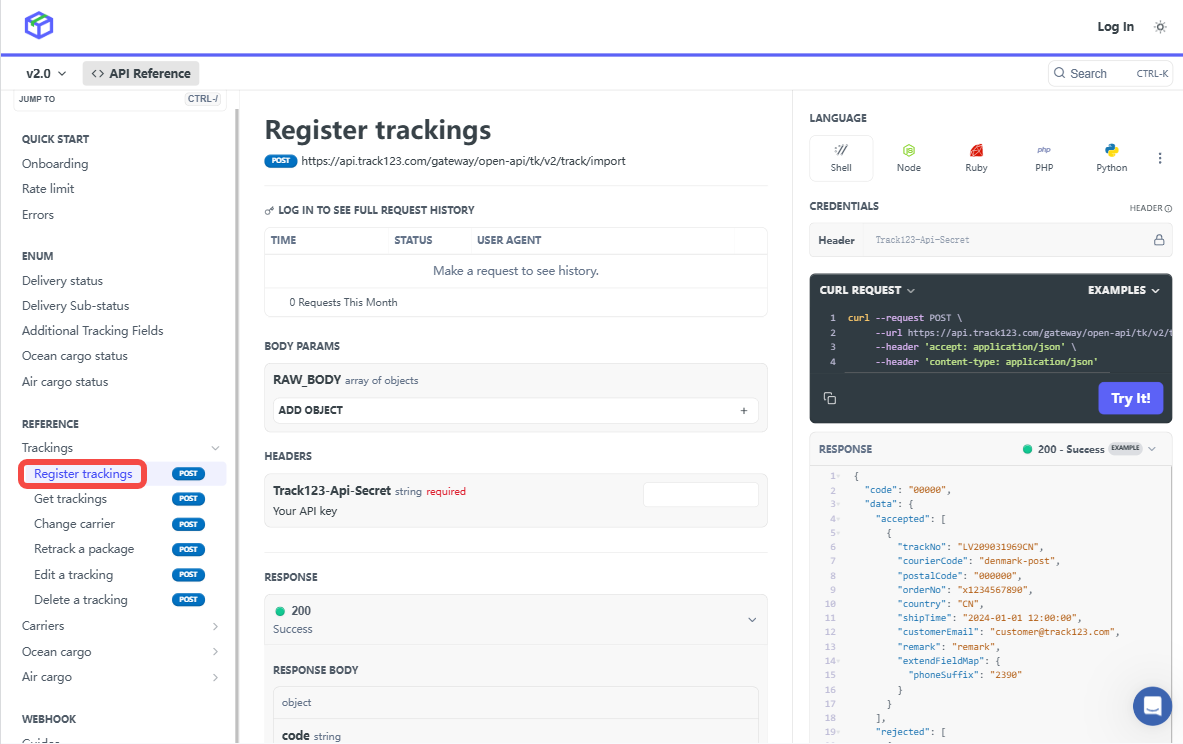Open the Rate limit page
Screen dimensions: 1183x744
tap(48, 189)
